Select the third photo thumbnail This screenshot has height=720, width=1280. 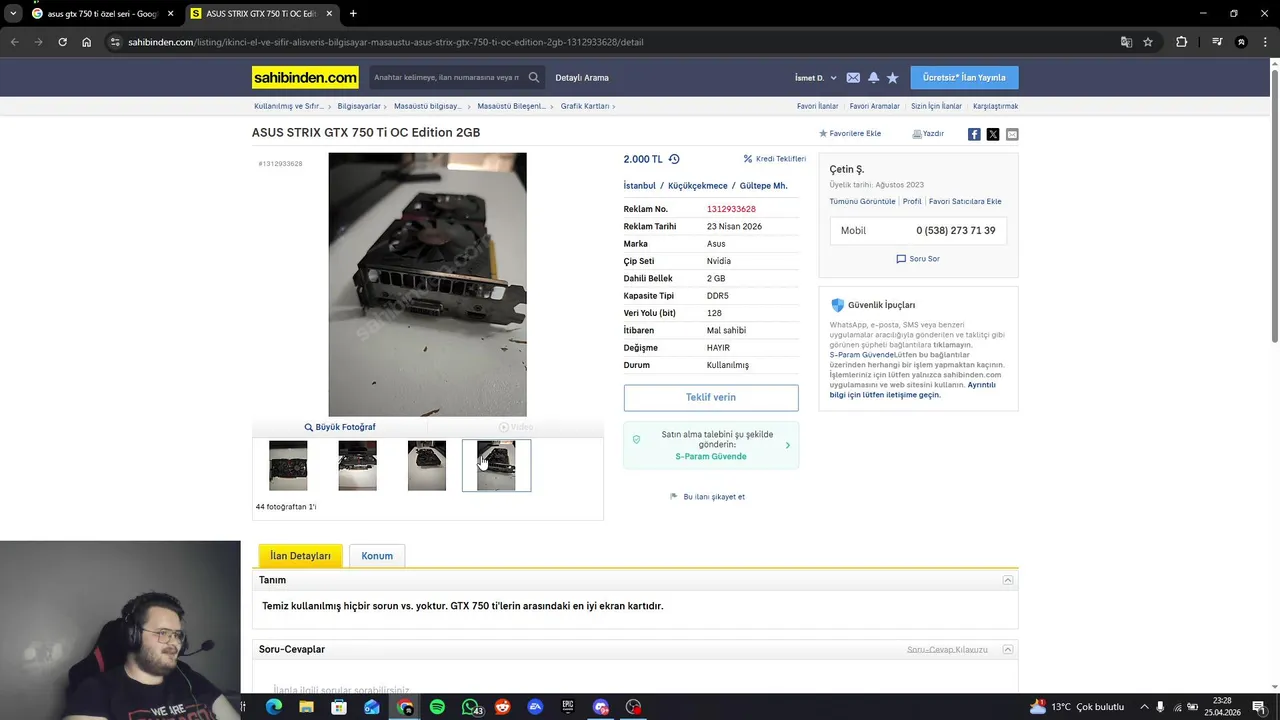pyautogui.click(x=427, y=466)
